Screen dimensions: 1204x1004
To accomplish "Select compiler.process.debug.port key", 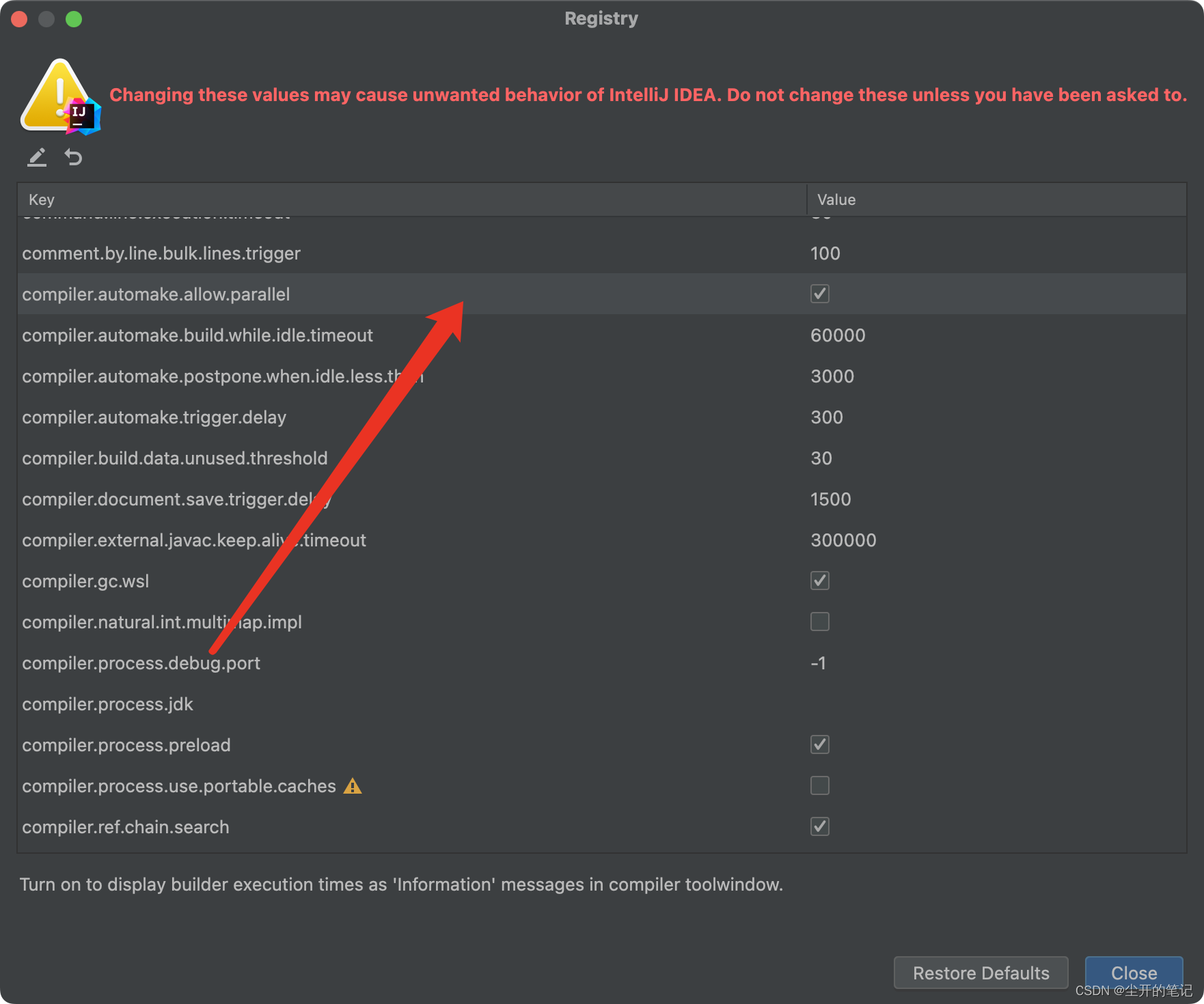I will point(141,663).
